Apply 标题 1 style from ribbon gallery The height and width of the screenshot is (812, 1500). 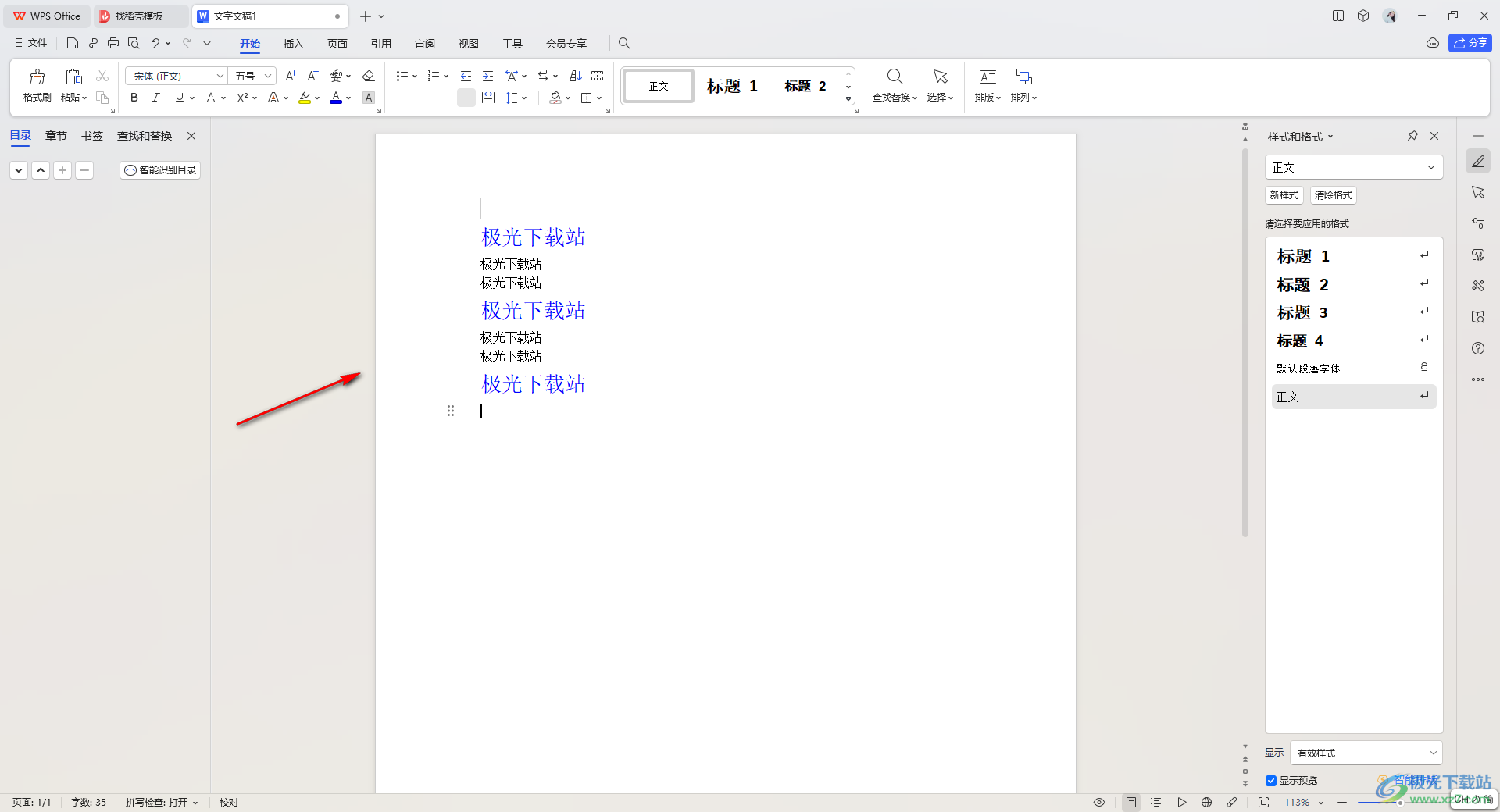[732, 86]
